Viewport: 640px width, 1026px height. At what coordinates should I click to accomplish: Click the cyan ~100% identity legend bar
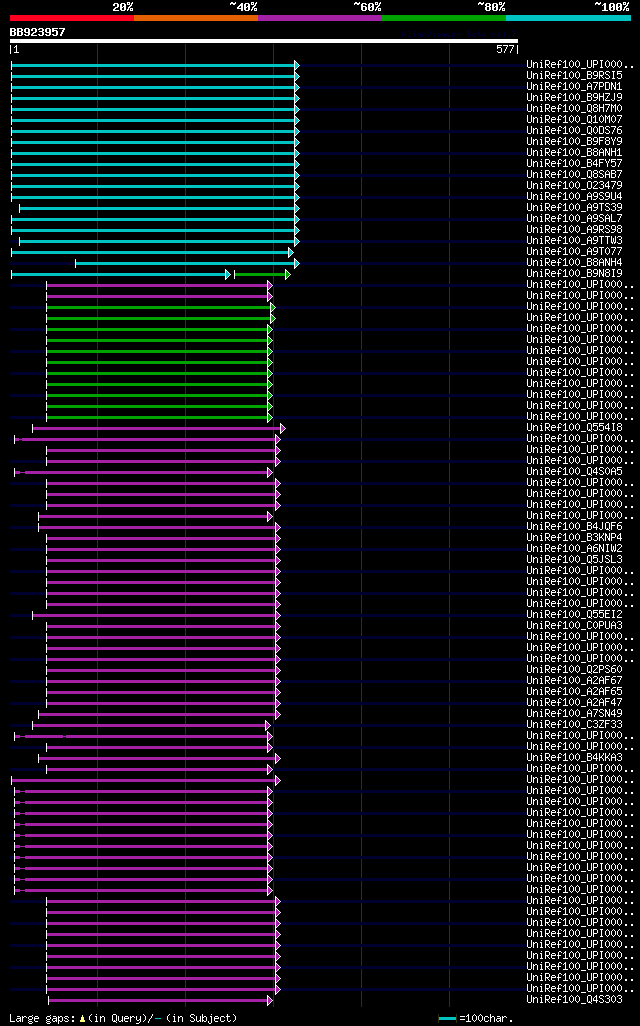point(568,18)
